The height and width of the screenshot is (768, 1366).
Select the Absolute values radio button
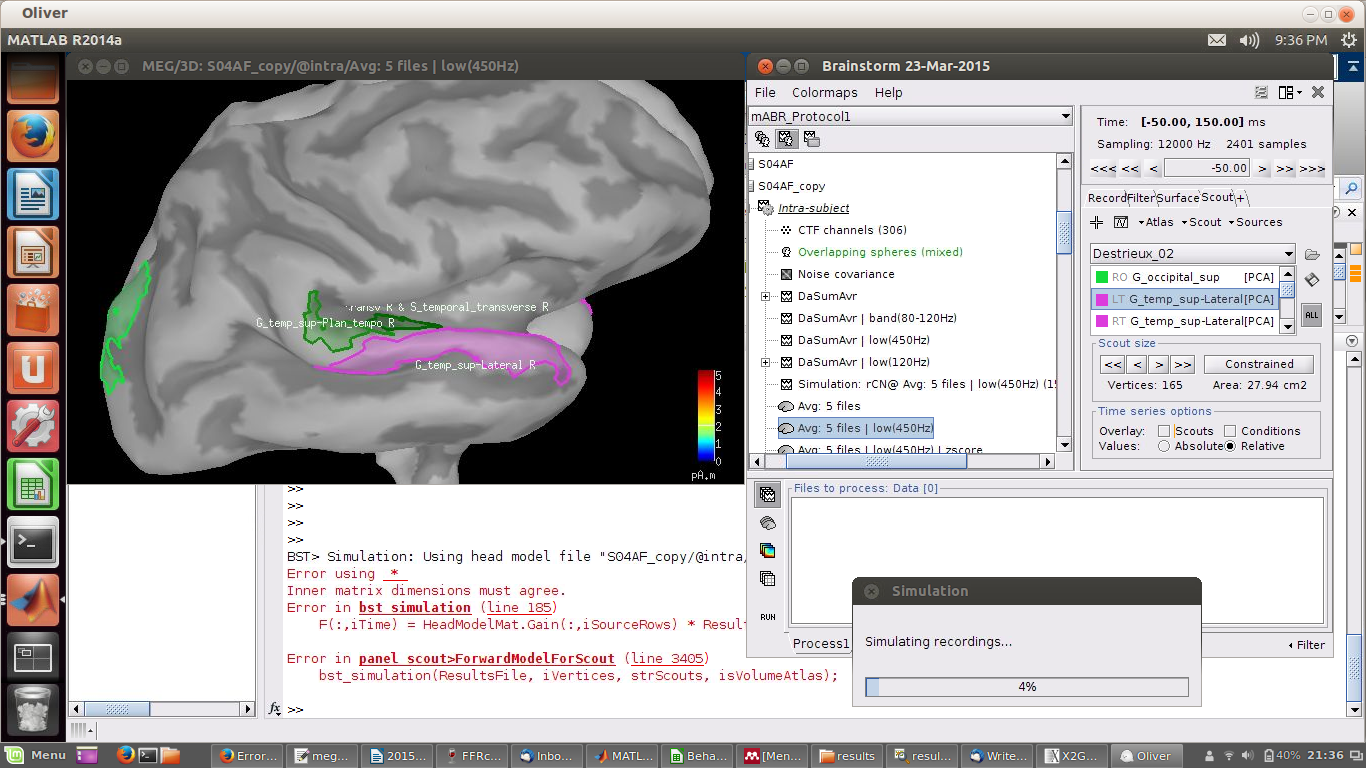(x=1164, y=446)
